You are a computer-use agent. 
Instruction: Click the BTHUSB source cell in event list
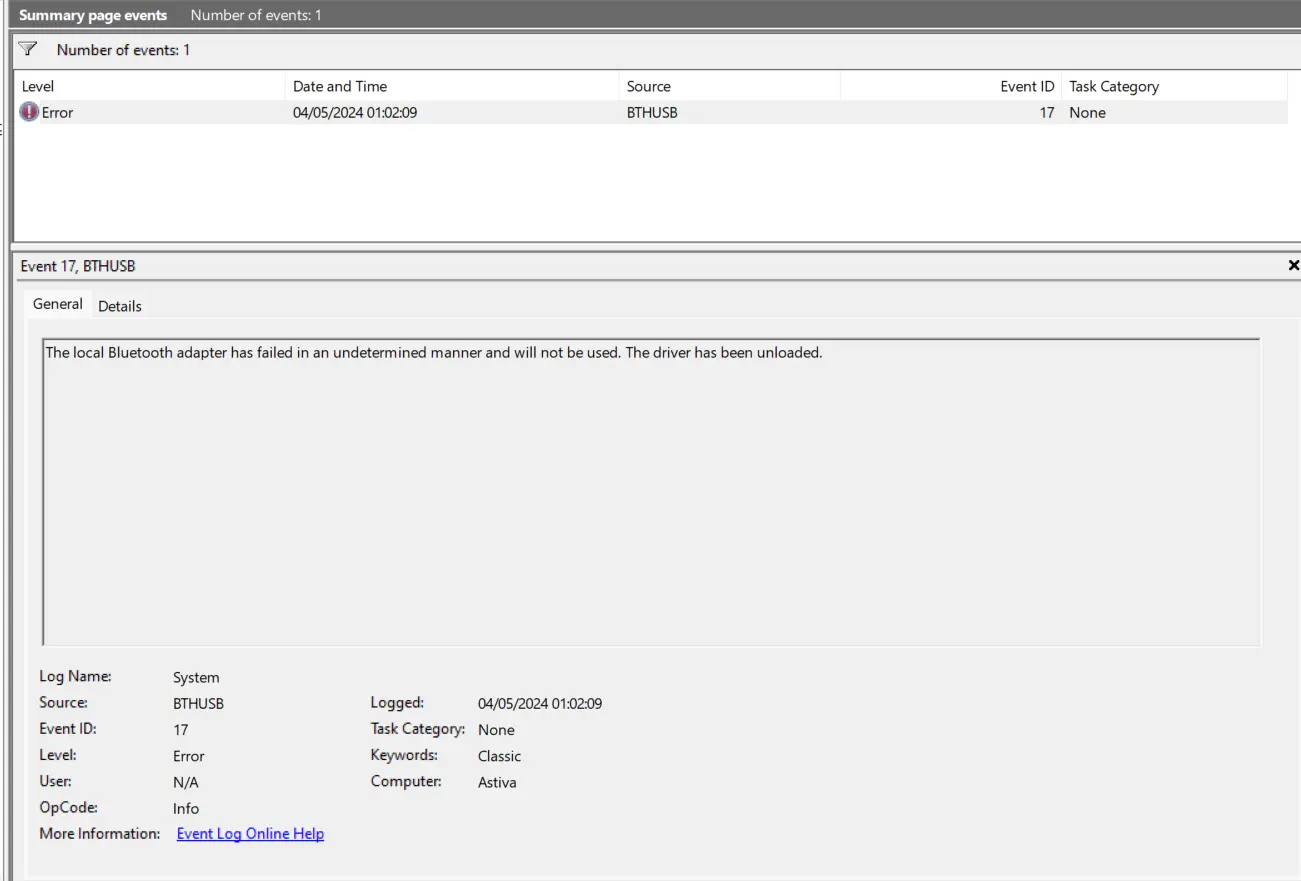coord(652,112)
